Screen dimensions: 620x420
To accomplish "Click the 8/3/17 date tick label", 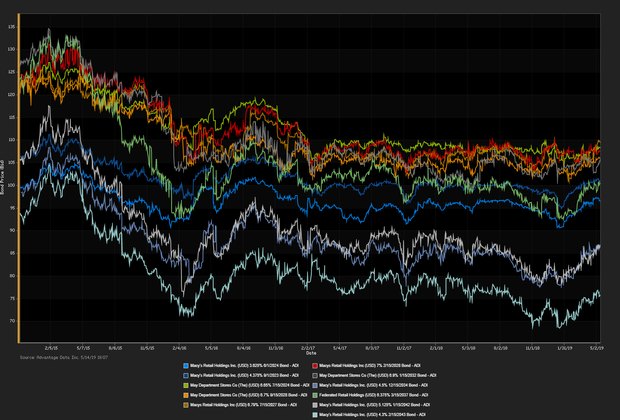I will [x=372, y=348].
